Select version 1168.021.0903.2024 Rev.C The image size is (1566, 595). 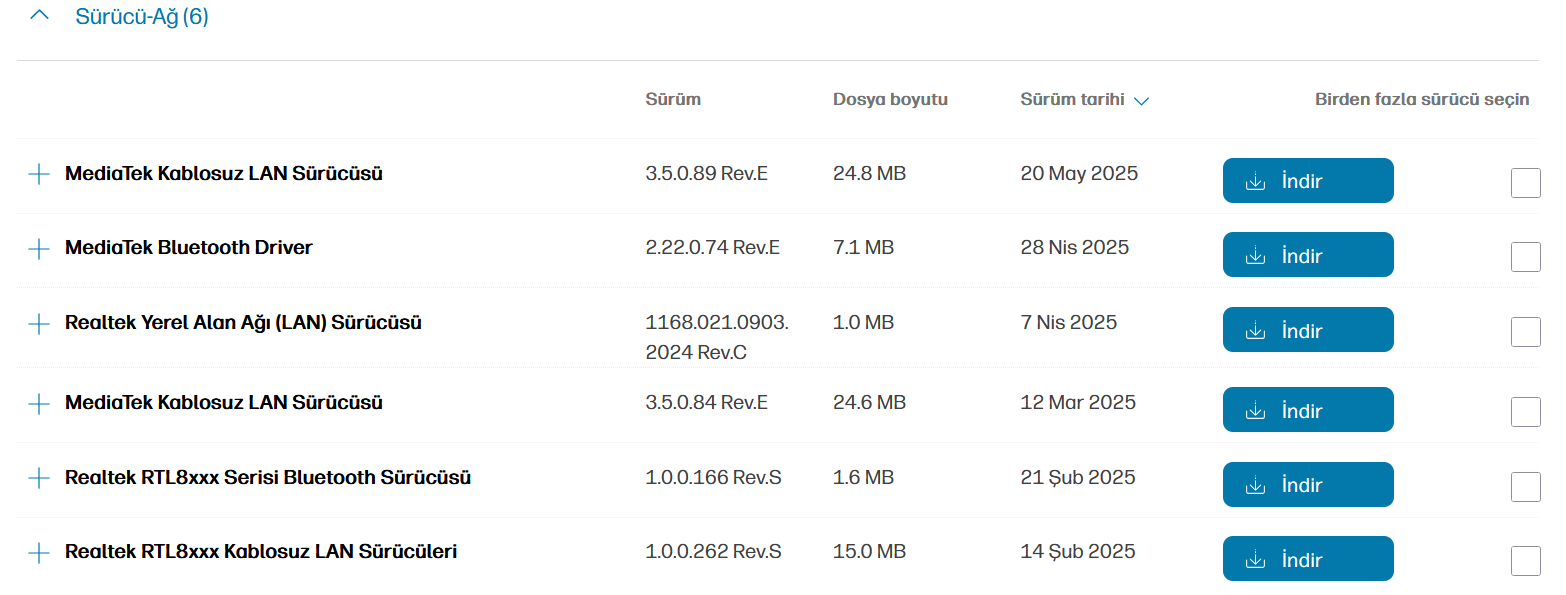pyautogui.click(x=717, y=338)
